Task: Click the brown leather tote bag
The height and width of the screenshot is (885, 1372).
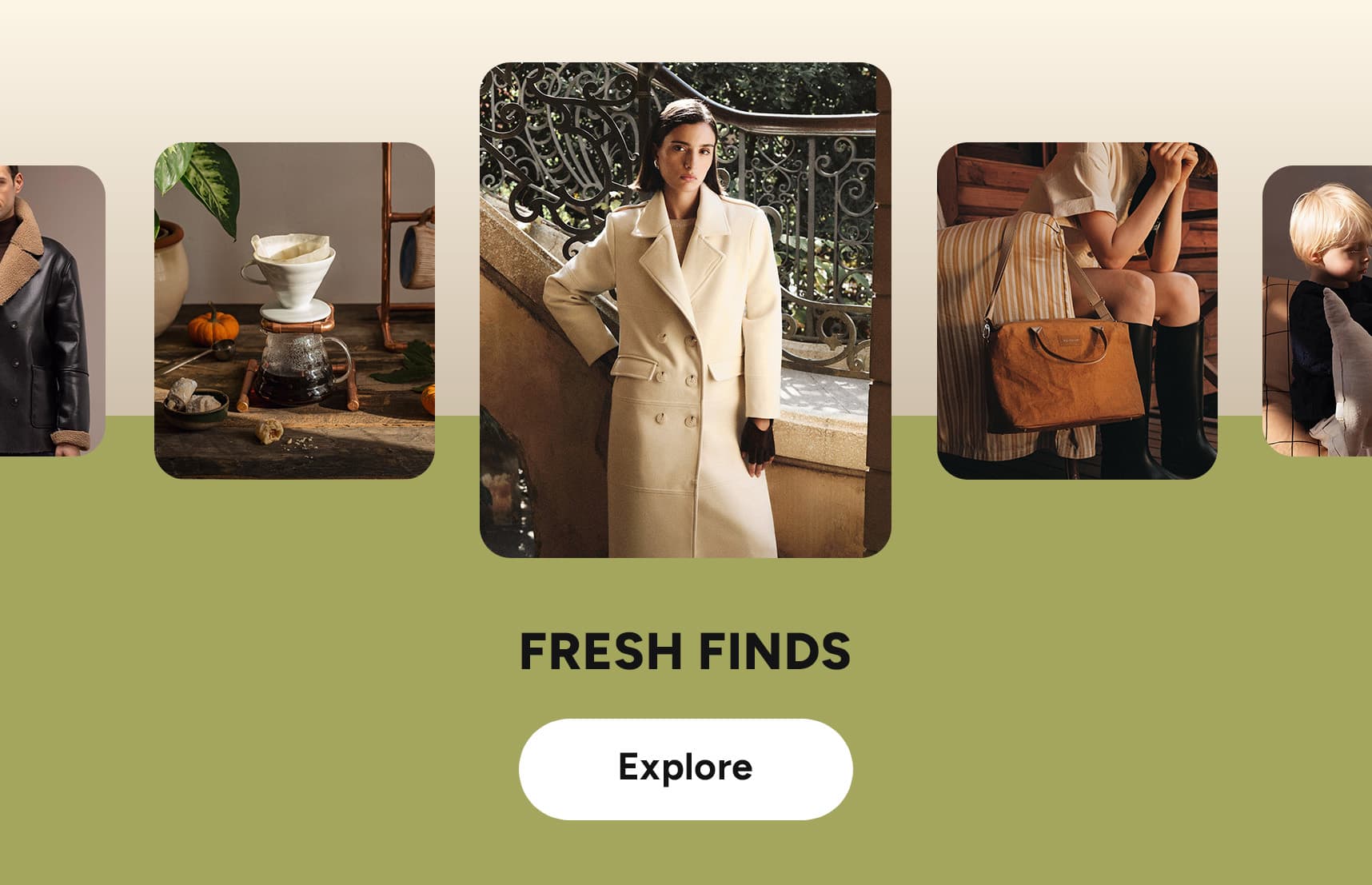Action: 1065,374
